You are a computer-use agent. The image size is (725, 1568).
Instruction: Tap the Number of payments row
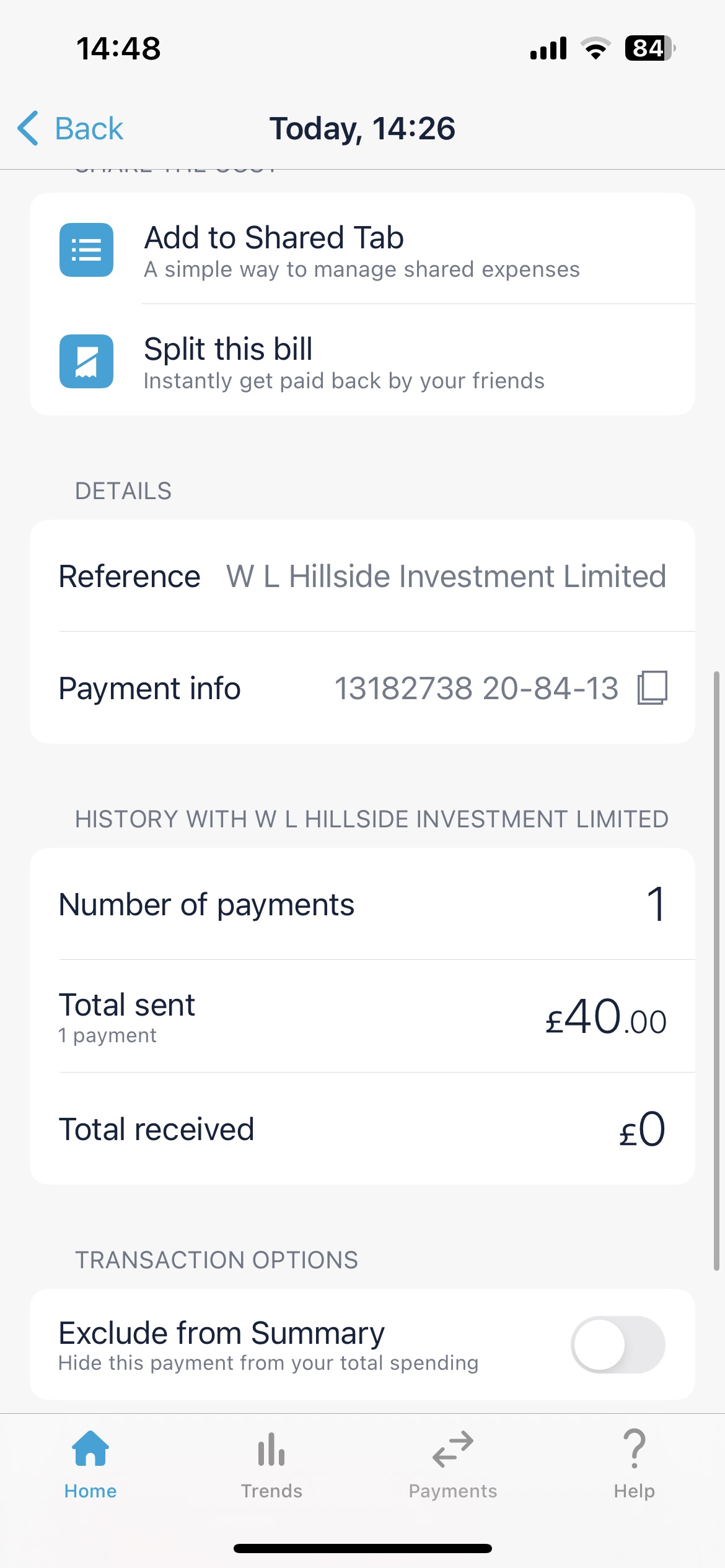click(362, 904)
